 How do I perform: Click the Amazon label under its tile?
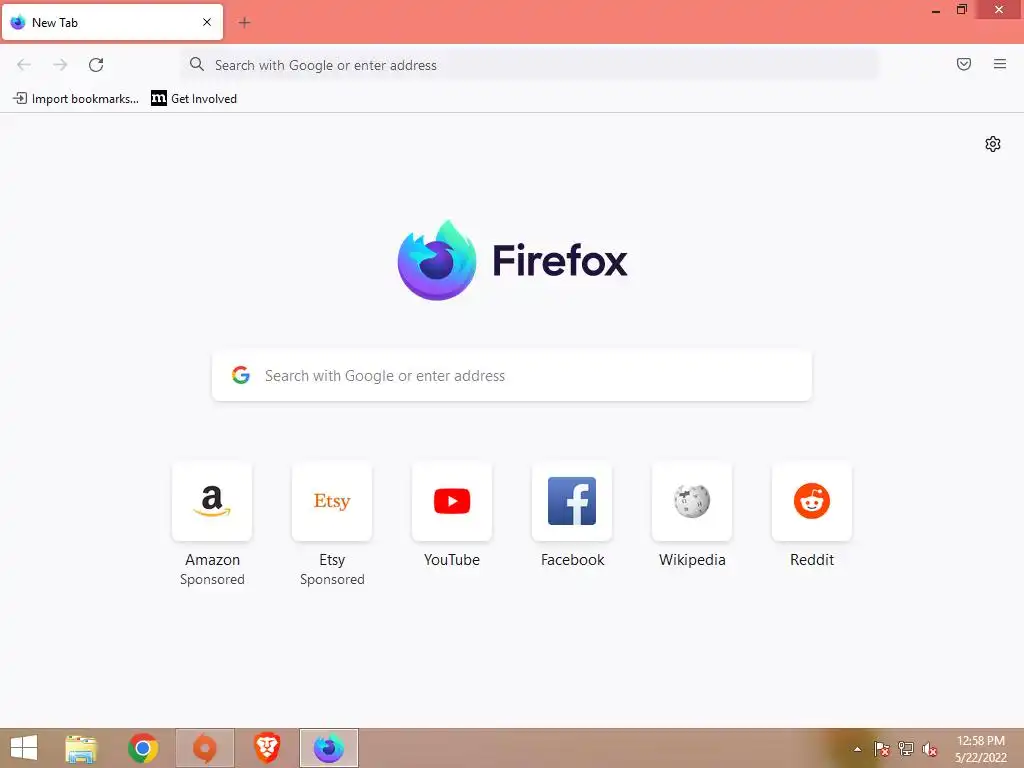coord(212,560)
